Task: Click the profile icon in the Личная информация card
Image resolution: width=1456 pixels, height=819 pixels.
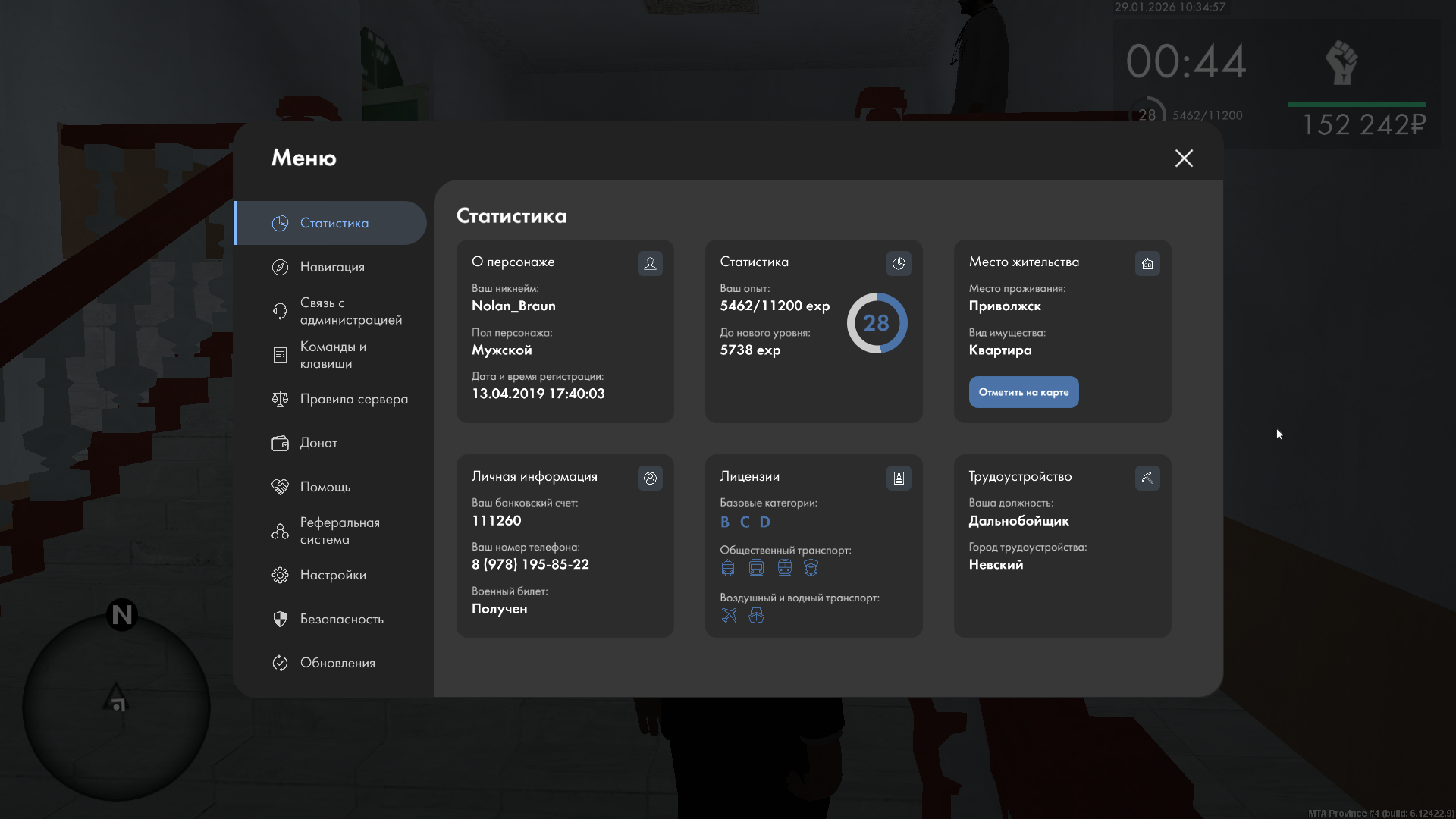Action: pos(650,478)
